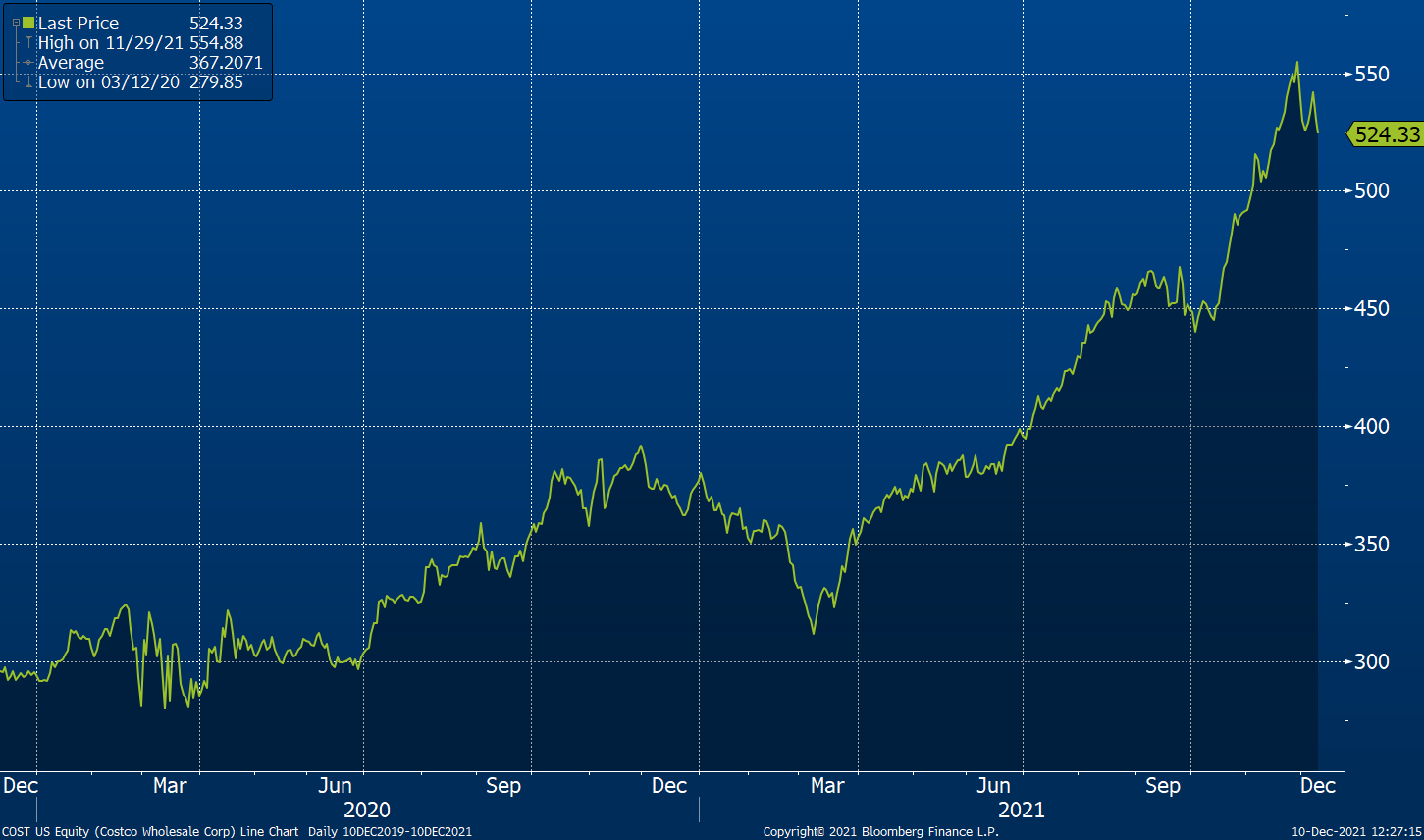Click the Low marker icon in legend
This screenshot has width=1424, height=840.
(28, 82)
